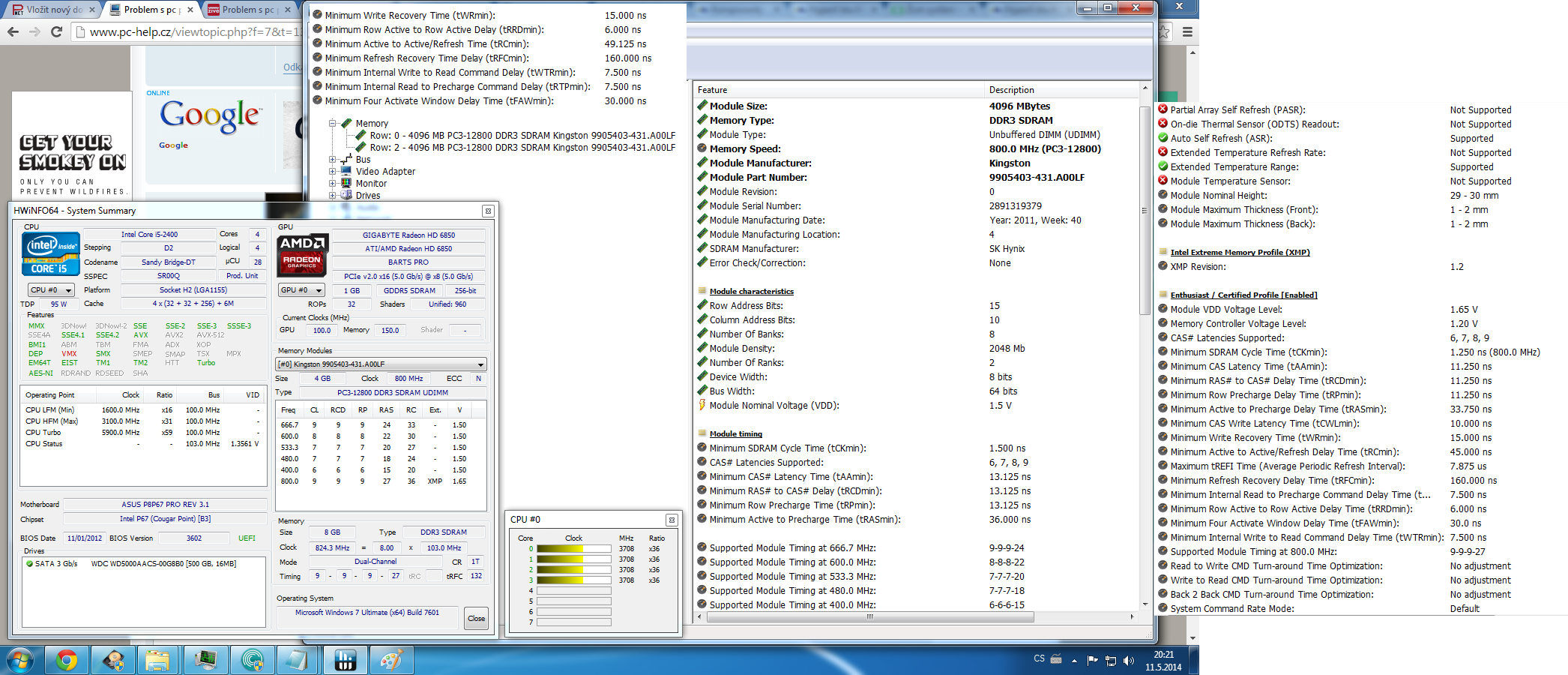Collapse the Memory tree node
This screenshot has width=1568, height=675.
332,124
